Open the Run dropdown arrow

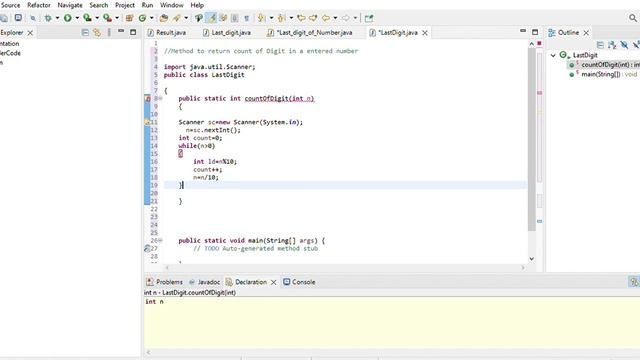[77, 18]
